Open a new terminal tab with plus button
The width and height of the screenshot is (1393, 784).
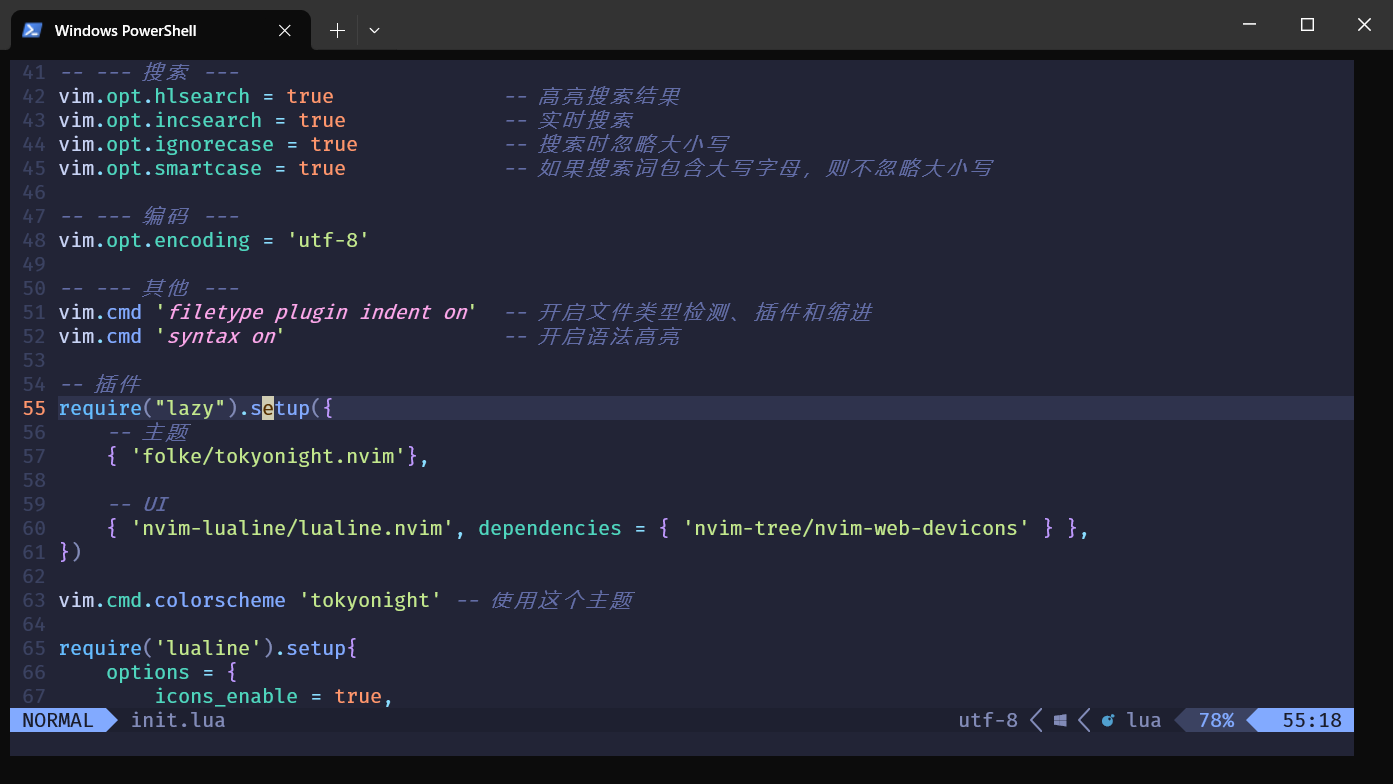(337, 30)
